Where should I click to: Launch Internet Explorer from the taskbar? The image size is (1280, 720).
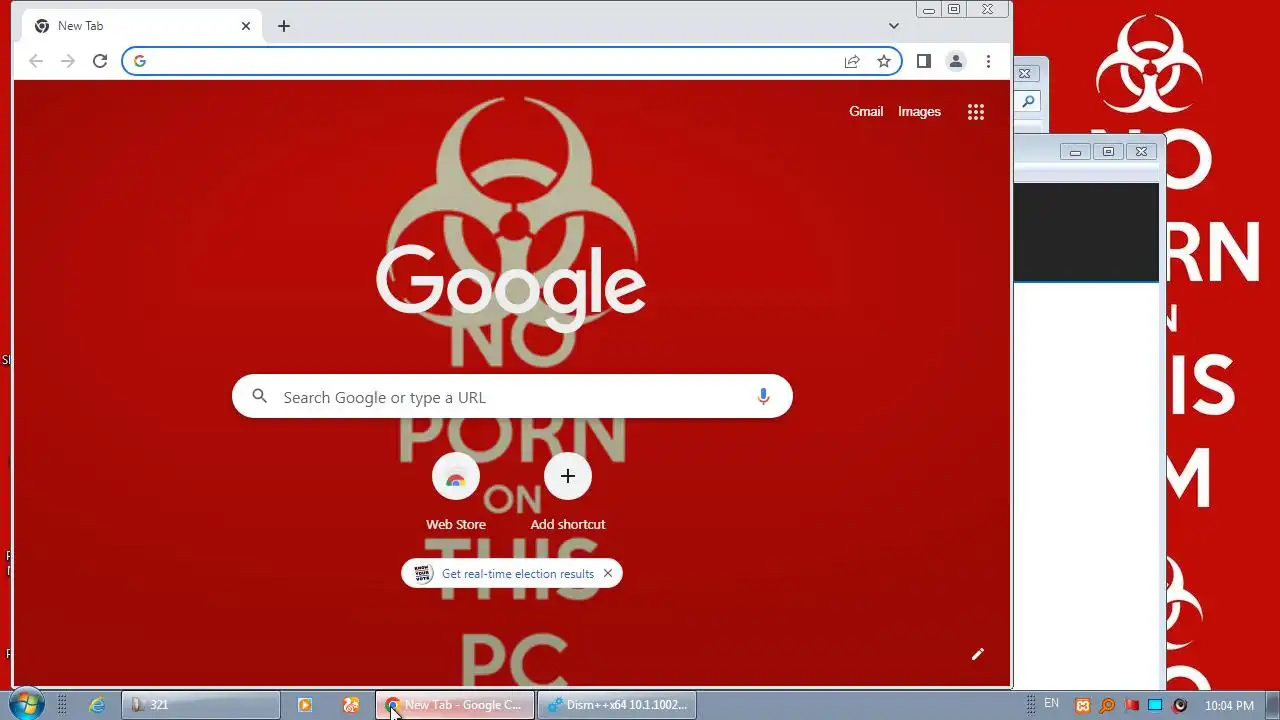coord(97,705)
